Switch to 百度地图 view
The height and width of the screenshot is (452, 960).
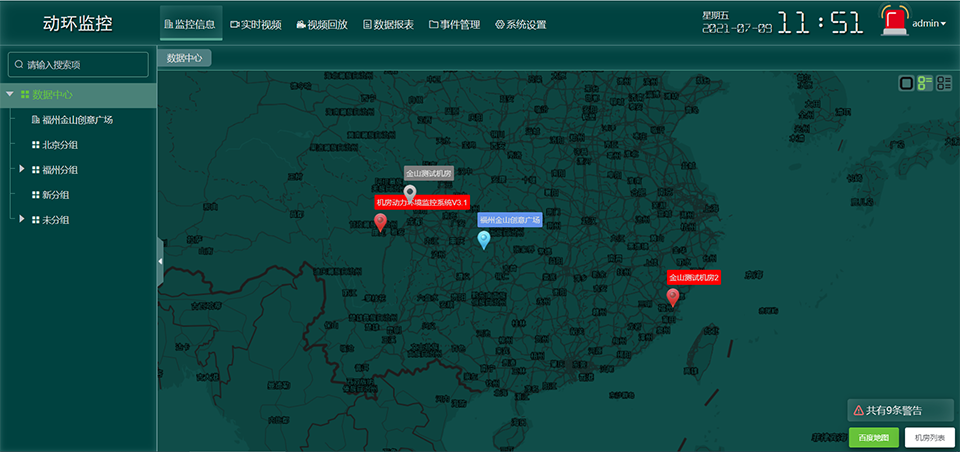(874, 438)
